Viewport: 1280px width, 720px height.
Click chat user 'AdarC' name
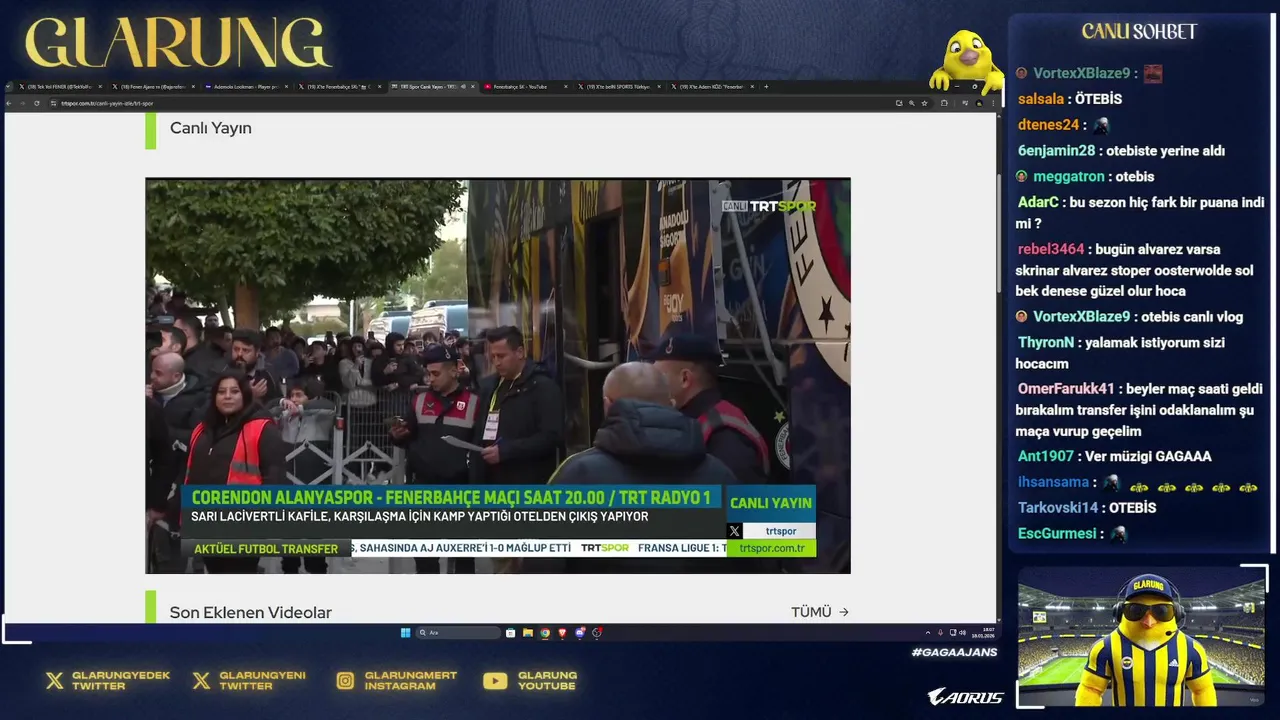pos(1038,202)
